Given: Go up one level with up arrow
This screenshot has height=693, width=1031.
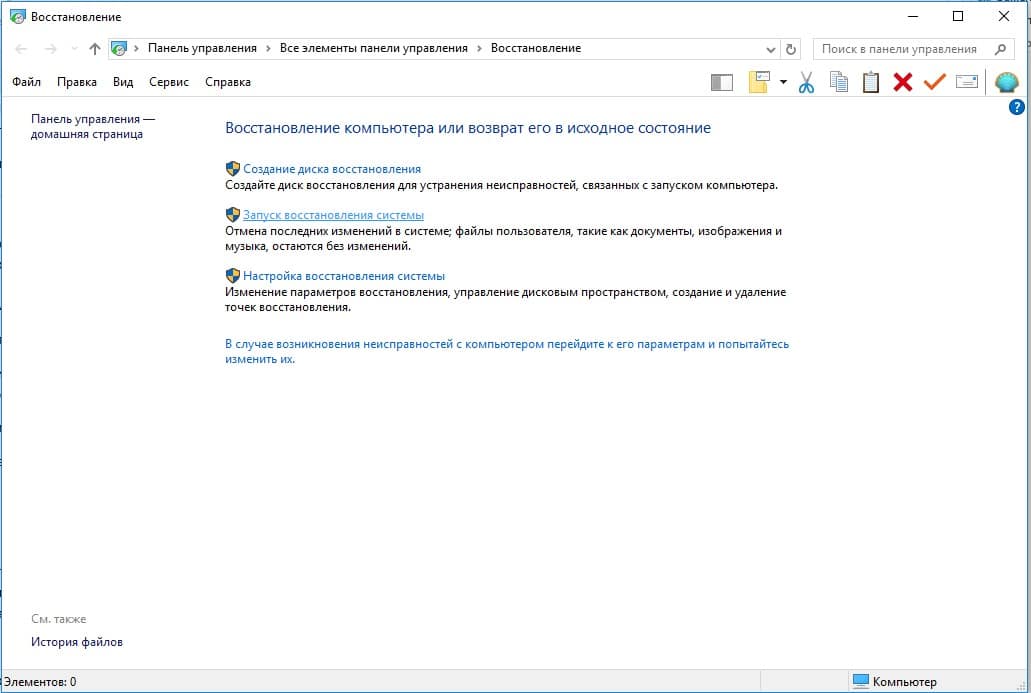Looking at the screenshot, I should pos(95,49).
